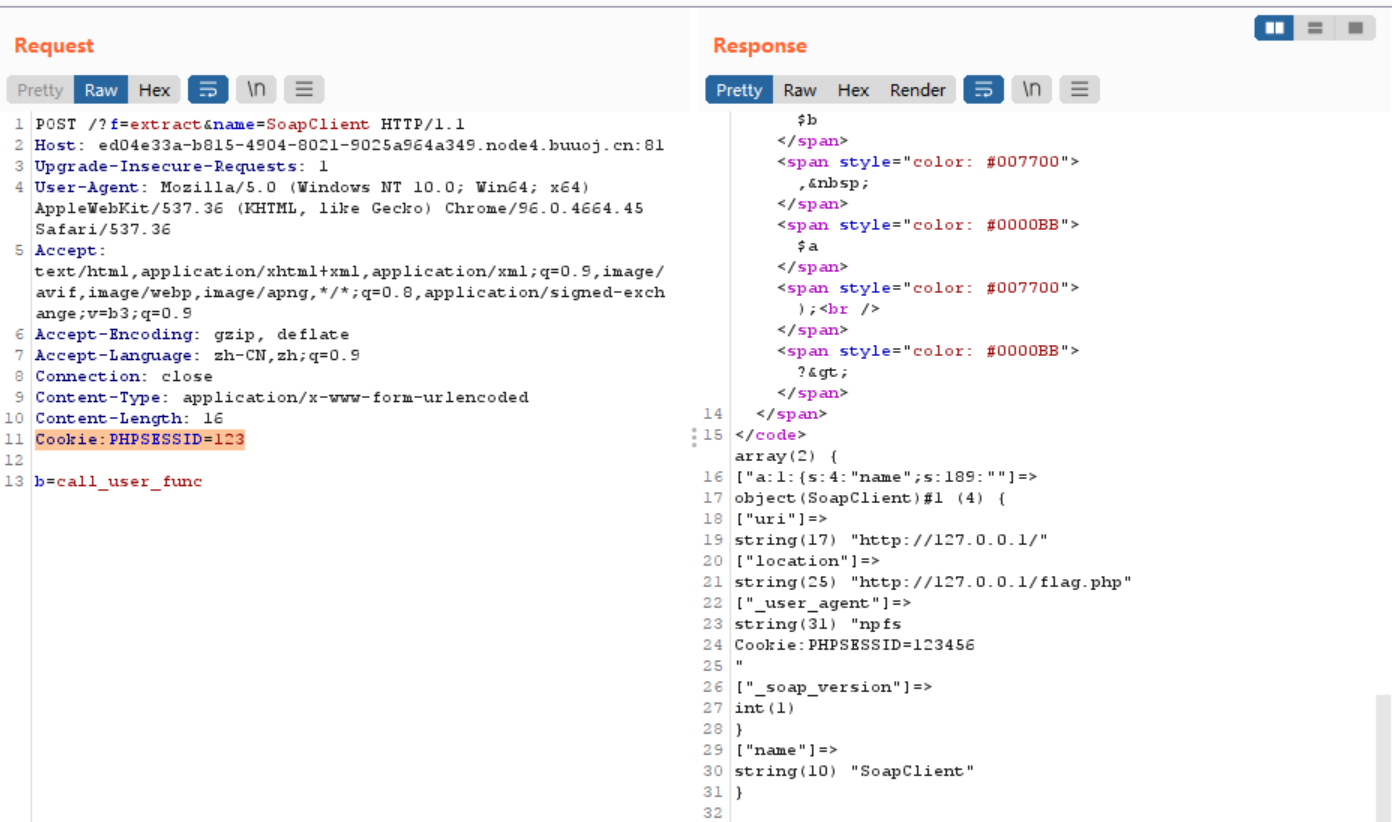Click string(10) "SoapClient" response line
Viewport: 1392px width, 822px height.
coord(854,771)
